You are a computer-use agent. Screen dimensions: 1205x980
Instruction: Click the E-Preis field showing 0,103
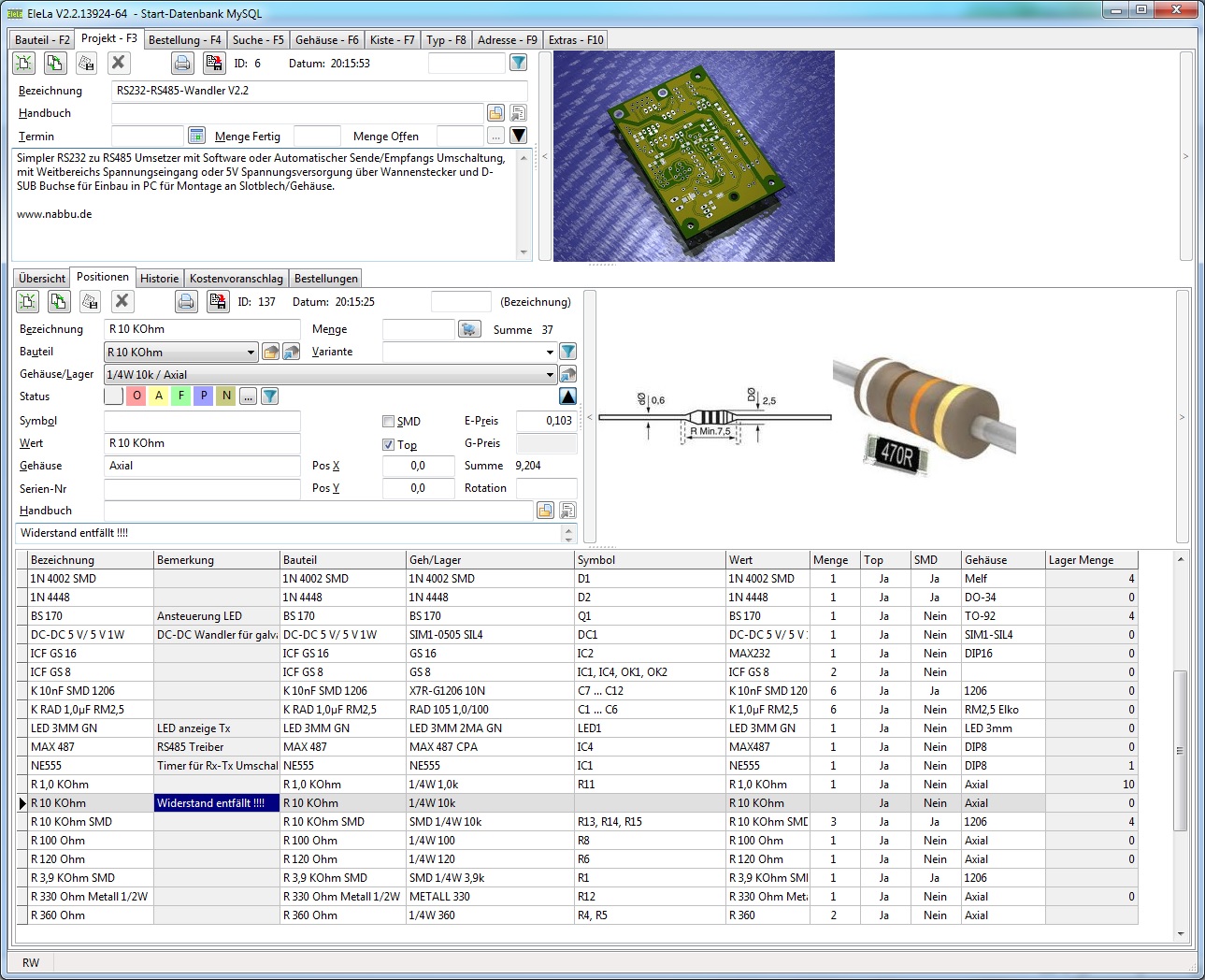547,421
